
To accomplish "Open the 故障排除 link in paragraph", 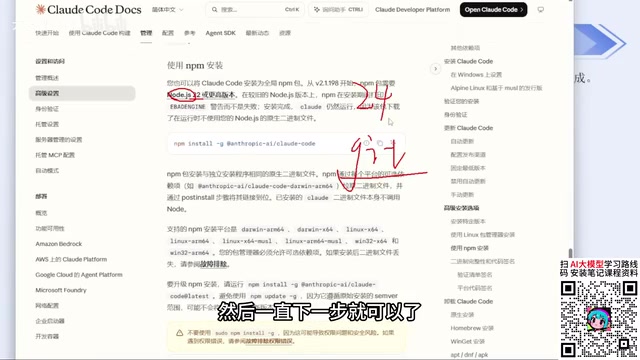I will (x=214, y=264).
